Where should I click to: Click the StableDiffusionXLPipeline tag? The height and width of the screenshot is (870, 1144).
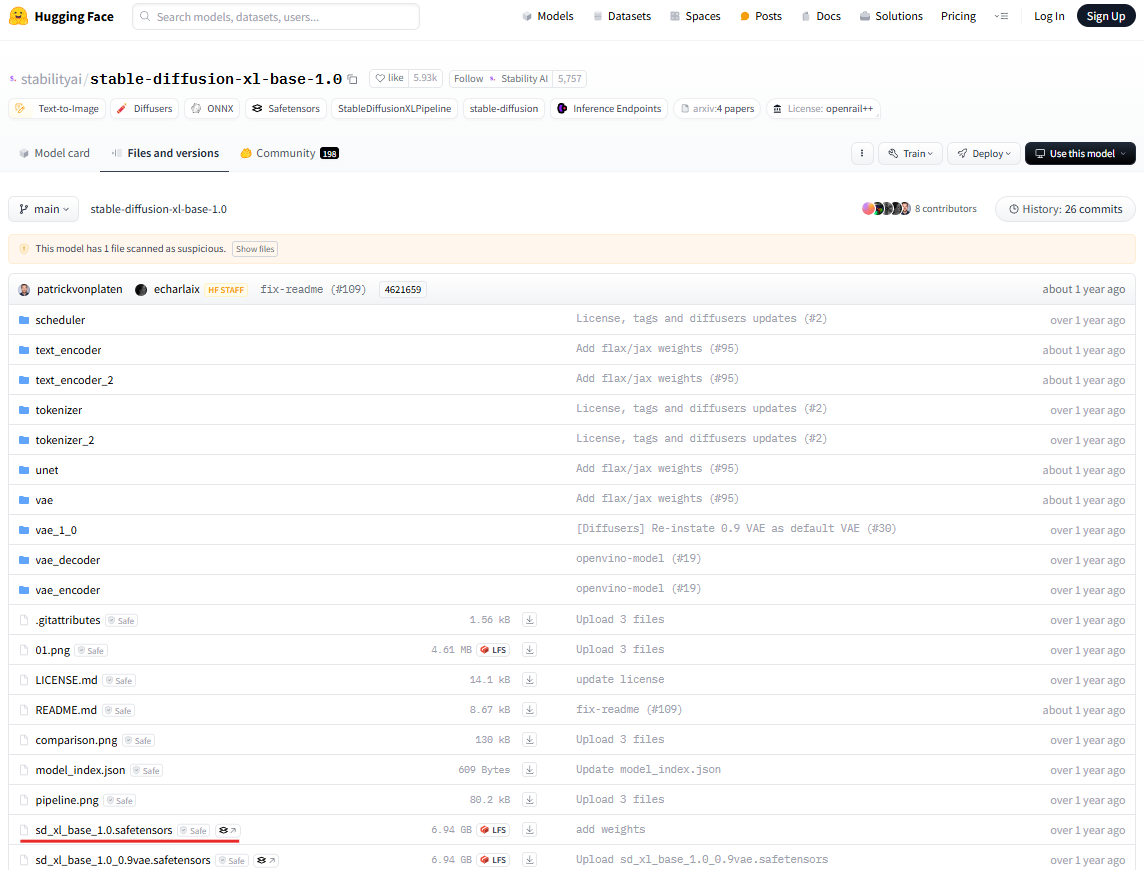(x=394, y=109)
